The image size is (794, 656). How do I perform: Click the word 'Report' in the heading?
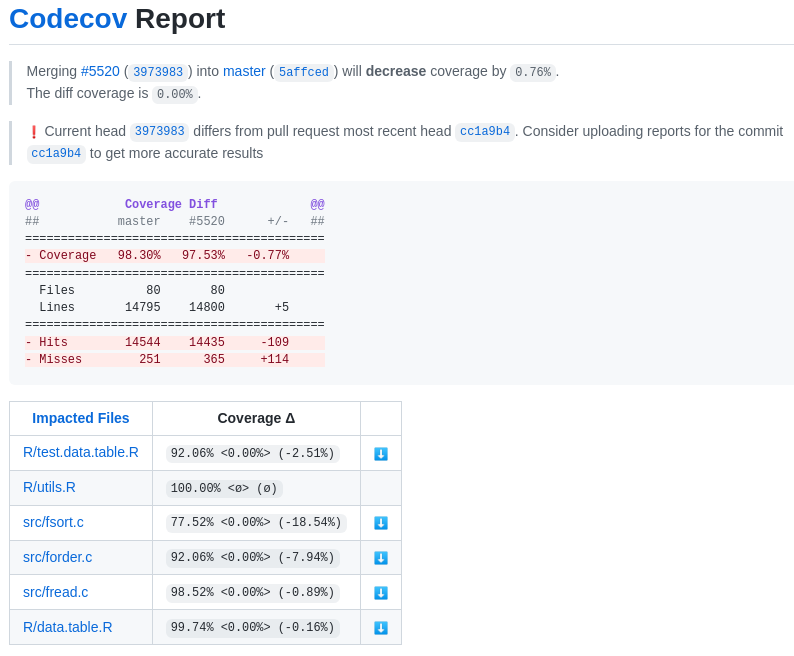coord(180,19)
